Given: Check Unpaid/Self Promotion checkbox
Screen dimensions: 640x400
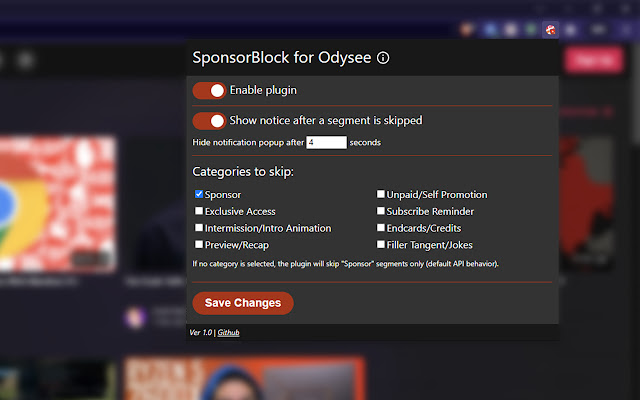Looking at the screenshot, I should pos(380,194).
